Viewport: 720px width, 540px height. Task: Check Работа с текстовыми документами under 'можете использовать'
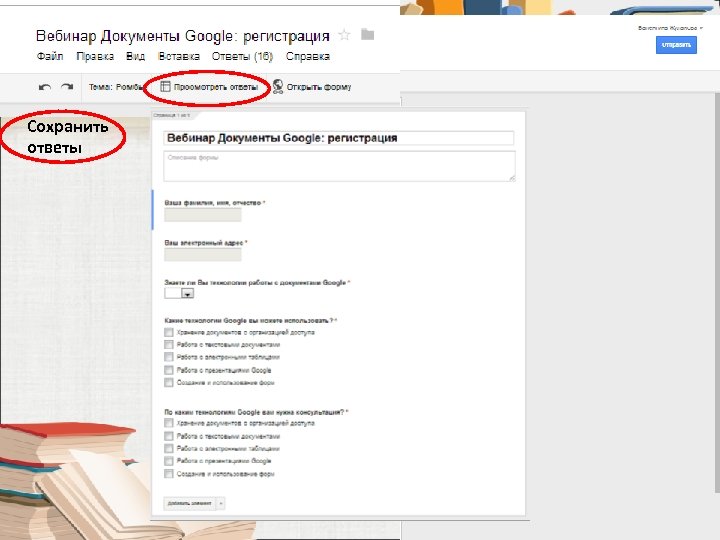tap(169, 344)
